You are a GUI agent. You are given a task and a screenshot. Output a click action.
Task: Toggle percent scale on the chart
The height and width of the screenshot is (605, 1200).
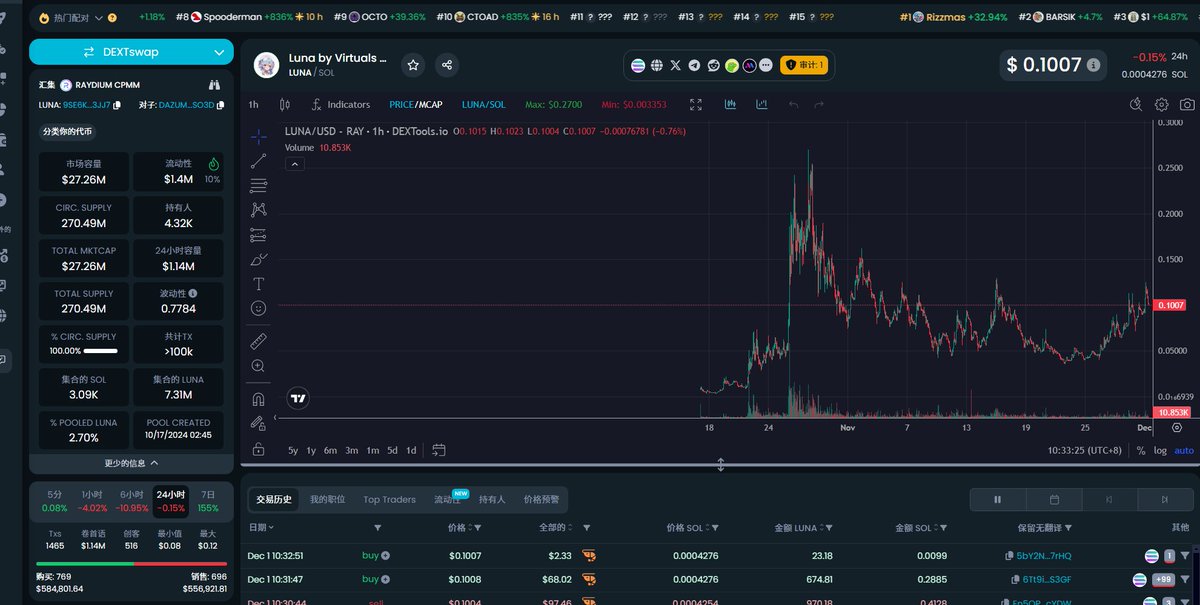tap(1141, 451)
